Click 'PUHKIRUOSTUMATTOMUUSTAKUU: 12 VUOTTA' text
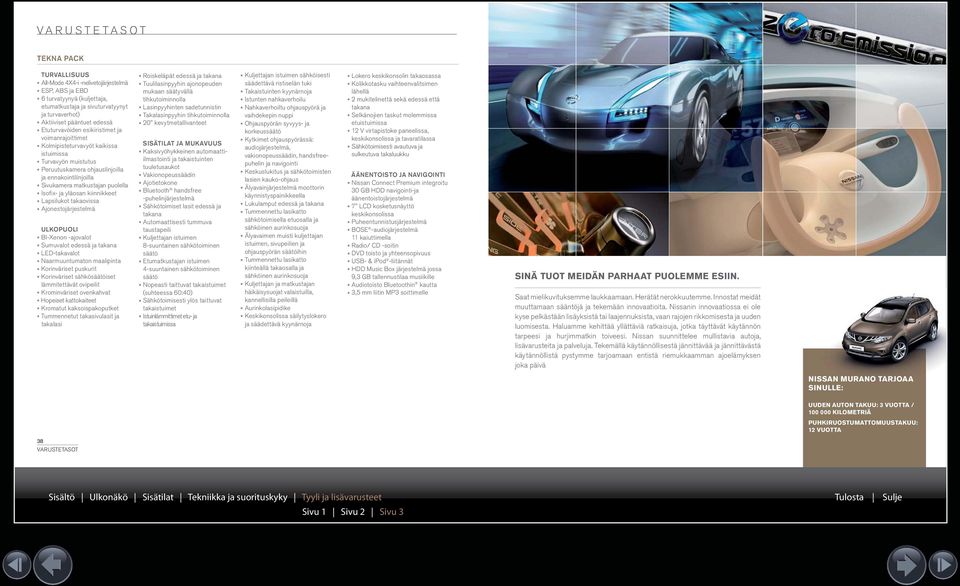960x586 pixels. point(863,426)
